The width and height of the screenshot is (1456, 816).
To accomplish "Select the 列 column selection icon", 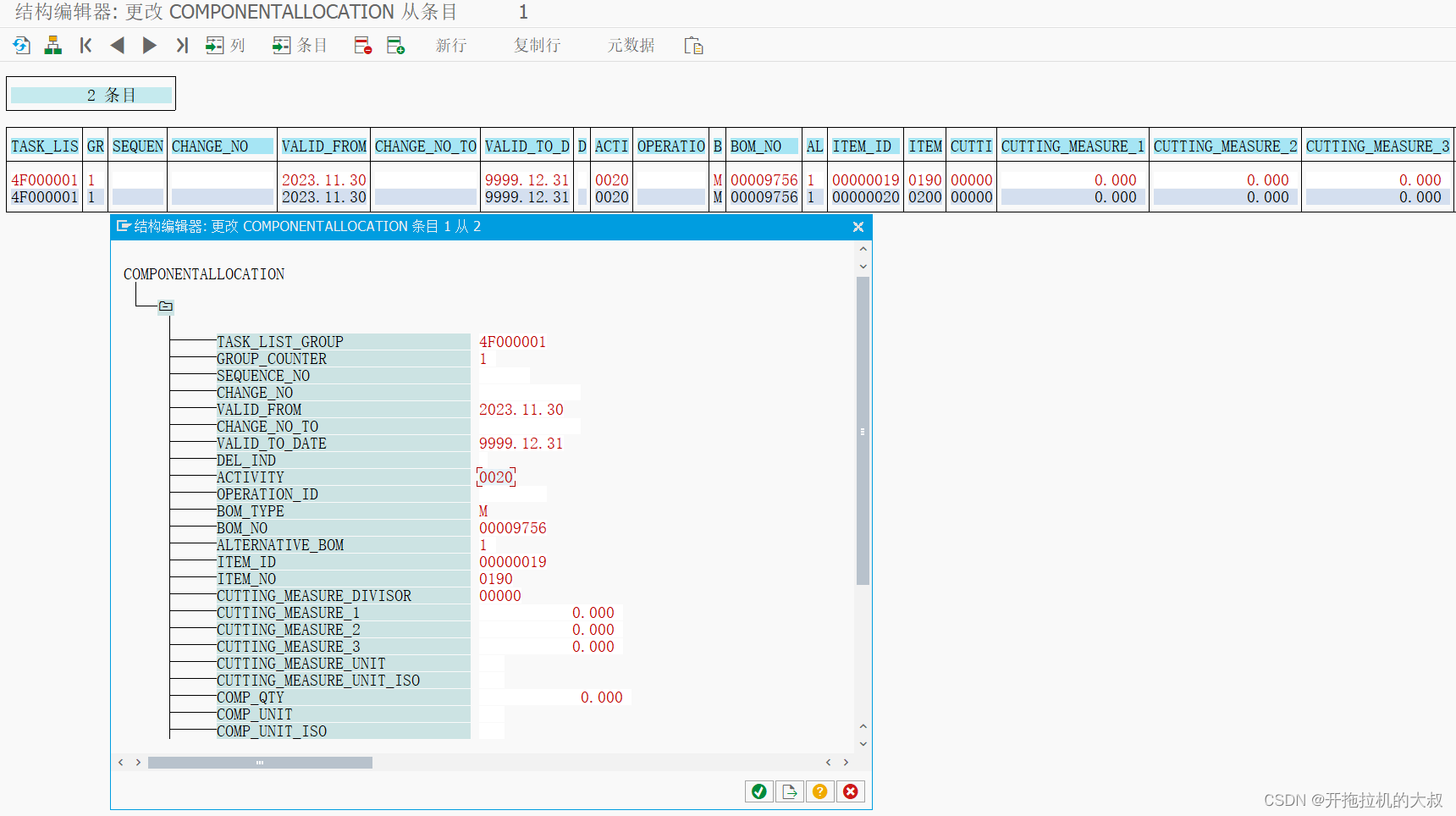I will coord(216,45).
